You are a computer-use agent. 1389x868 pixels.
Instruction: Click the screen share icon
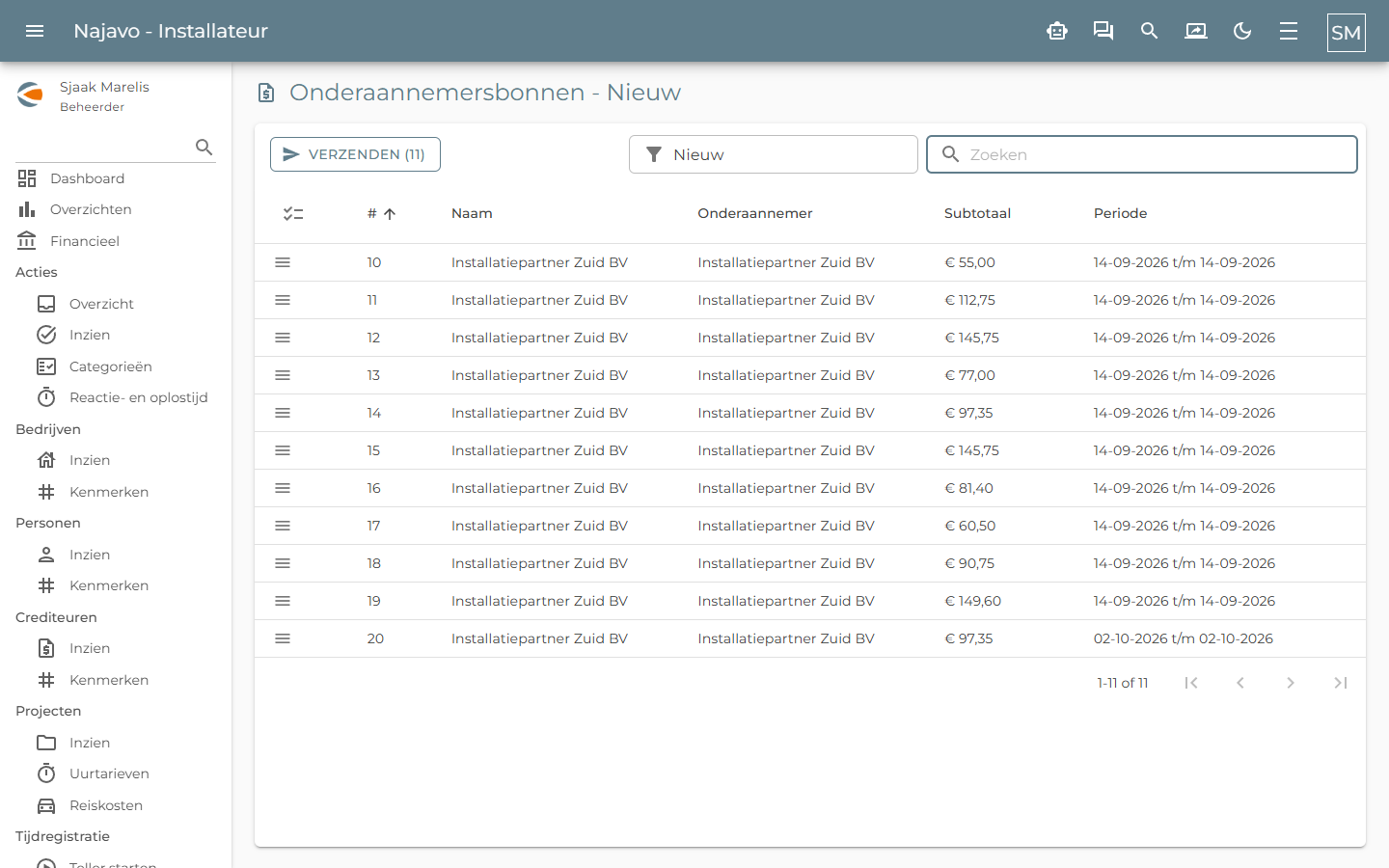pyautogui.click(x=1196, y=31)
